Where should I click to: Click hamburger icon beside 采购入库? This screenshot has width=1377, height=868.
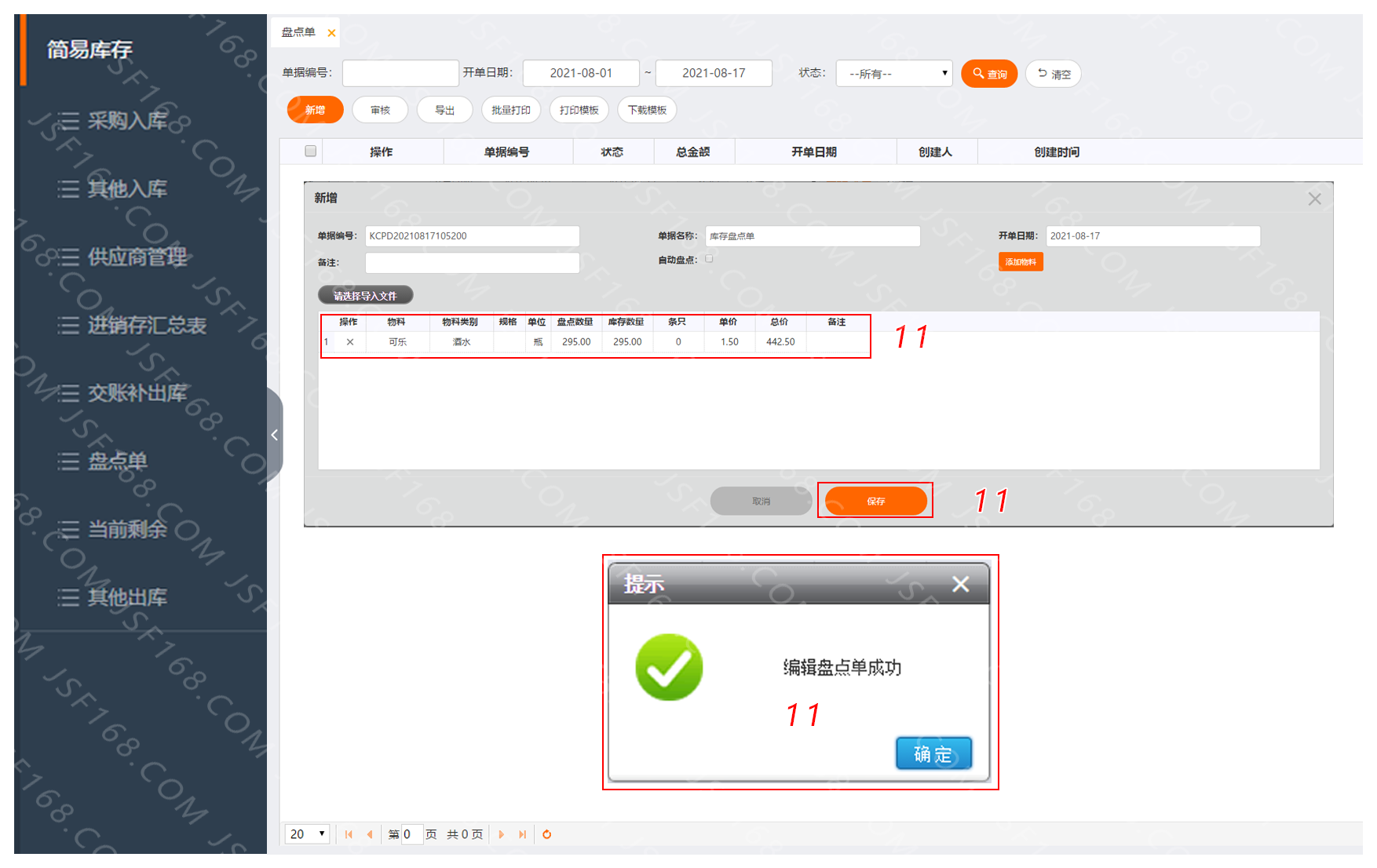68,121
